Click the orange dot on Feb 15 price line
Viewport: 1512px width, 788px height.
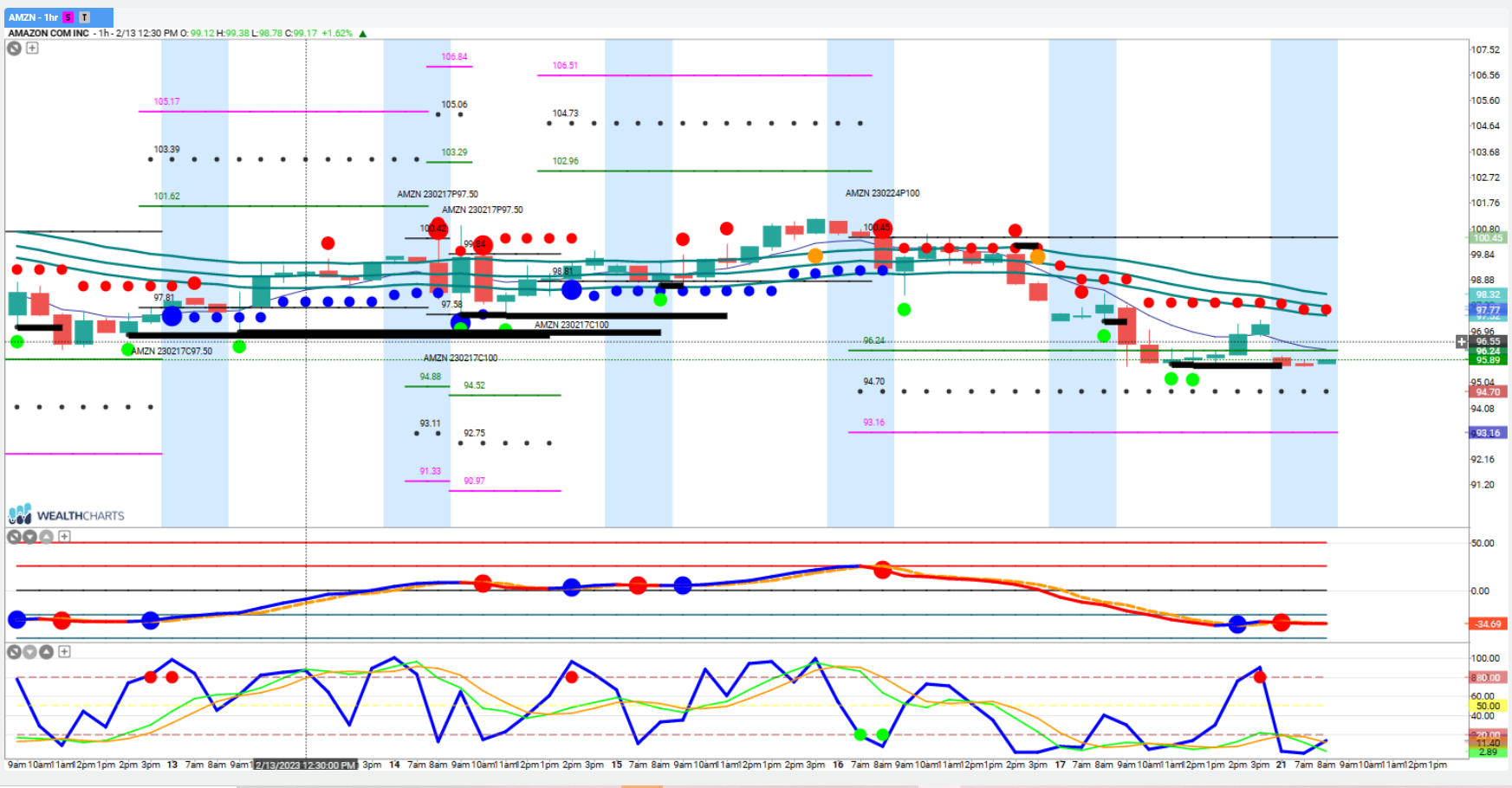click(815, 255)
